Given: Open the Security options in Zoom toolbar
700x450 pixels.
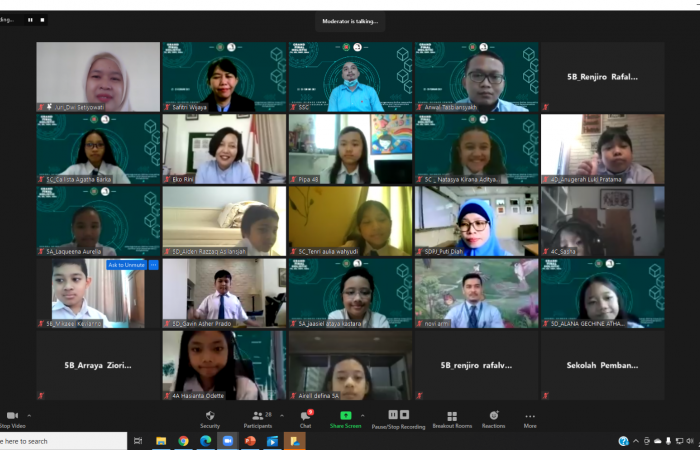Looking at the screenshot, I should click(x=210, y=418).
